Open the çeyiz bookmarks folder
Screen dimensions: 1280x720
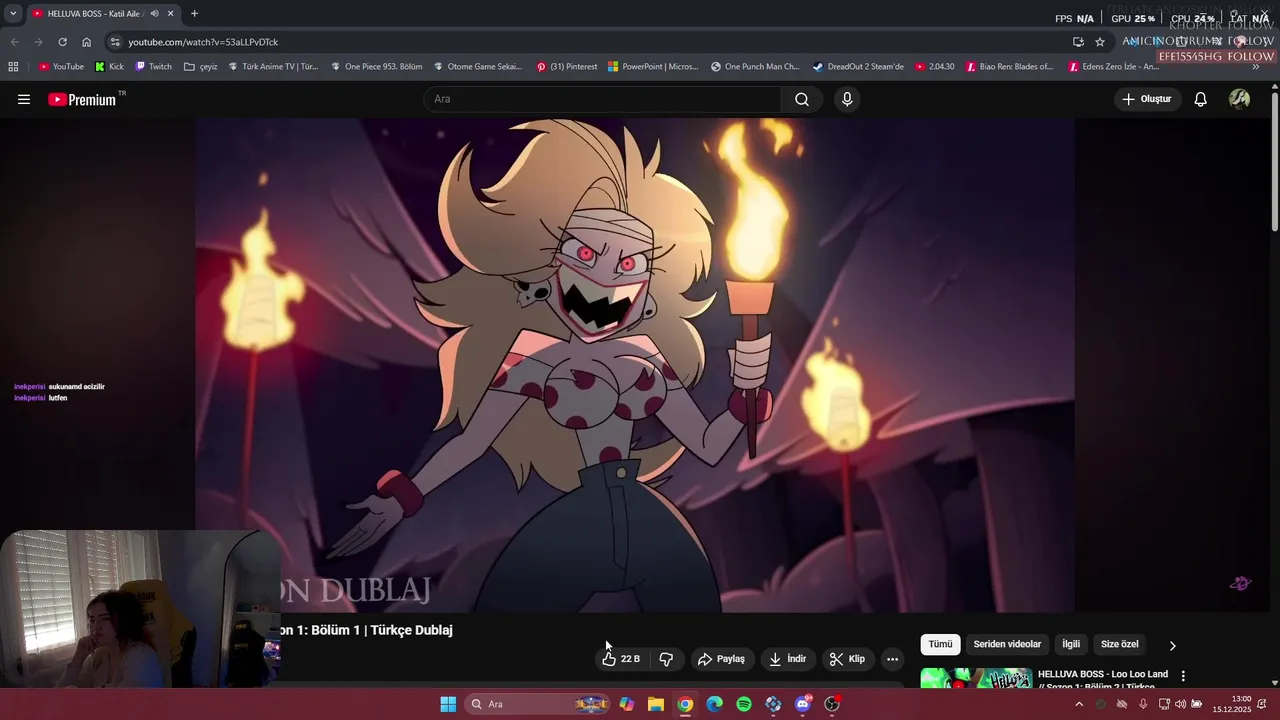click(x=201, y=67)
